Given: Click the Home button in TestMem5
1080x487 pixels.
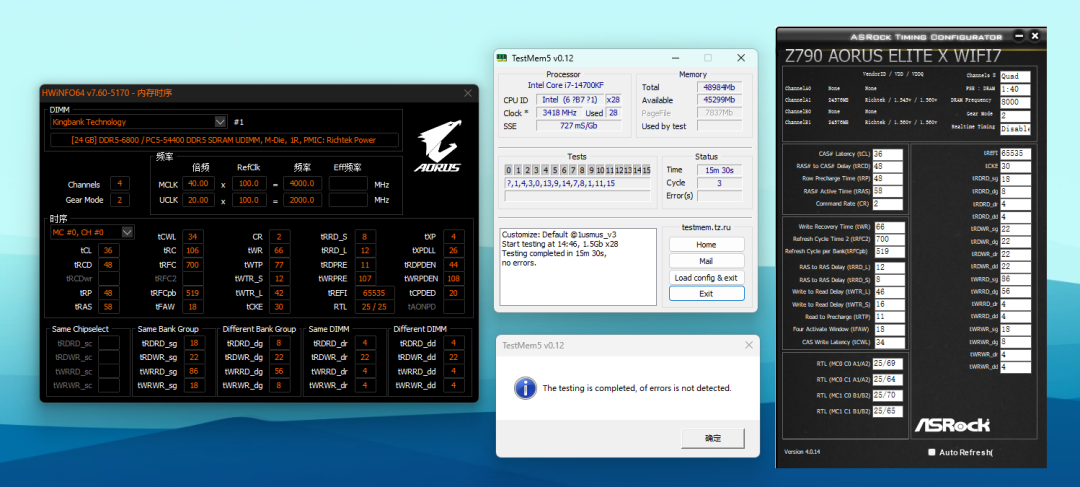Looking at the screenshot, I should click(706, 245).
